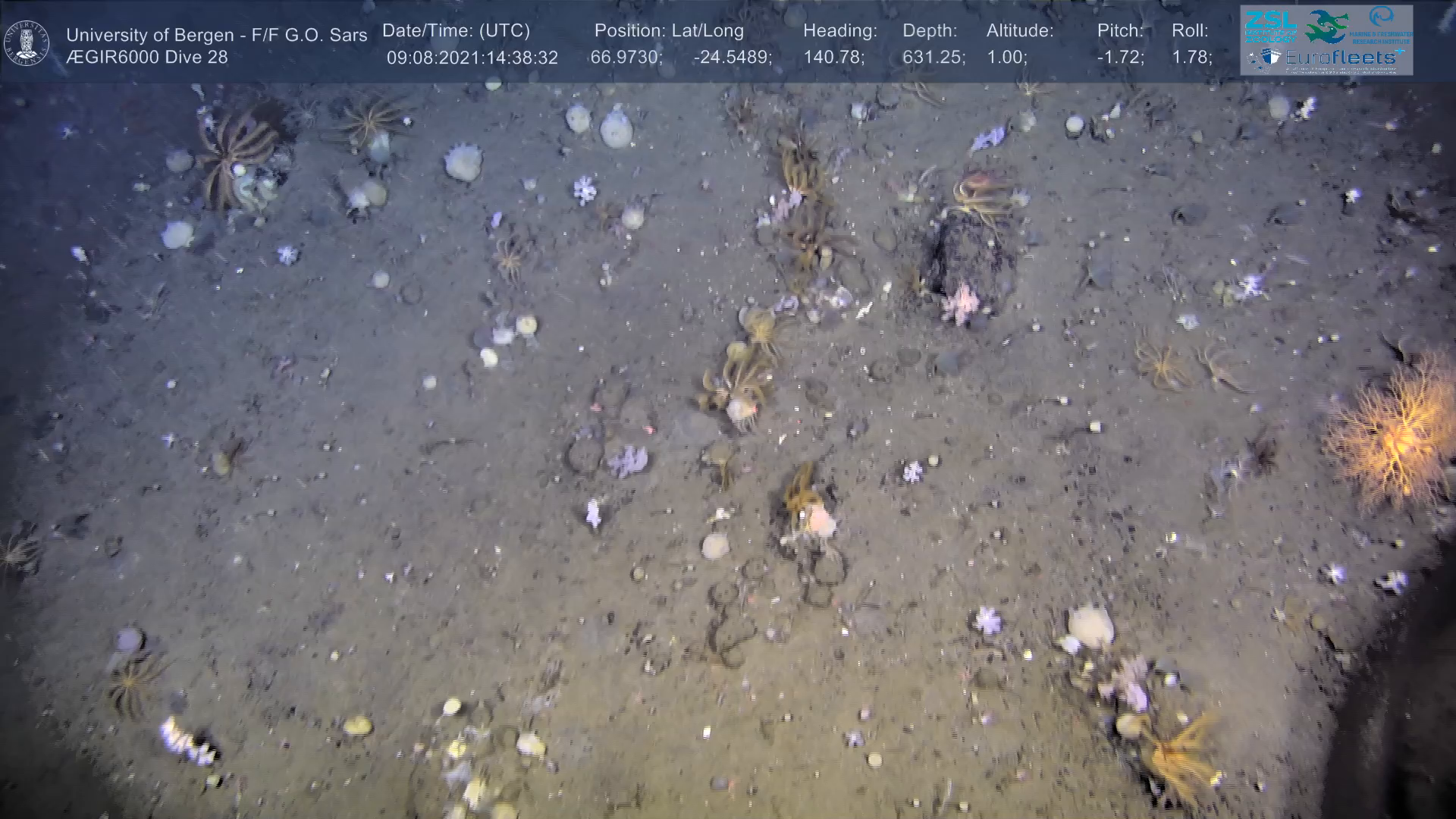Click the ÆGIR6000 Dive 28 label
1456x819 pixels.
pyautogui.click(x=146, y=57)
